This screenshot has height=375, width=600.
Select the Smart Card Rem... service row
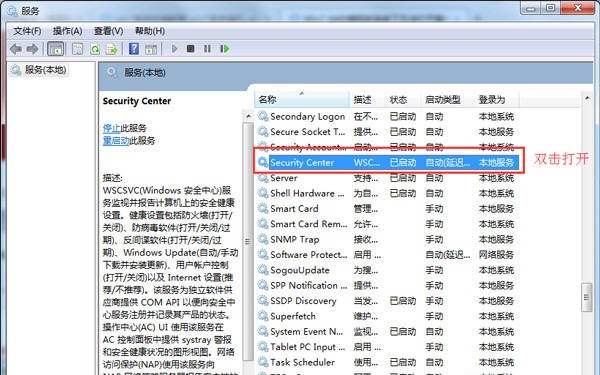387,224
